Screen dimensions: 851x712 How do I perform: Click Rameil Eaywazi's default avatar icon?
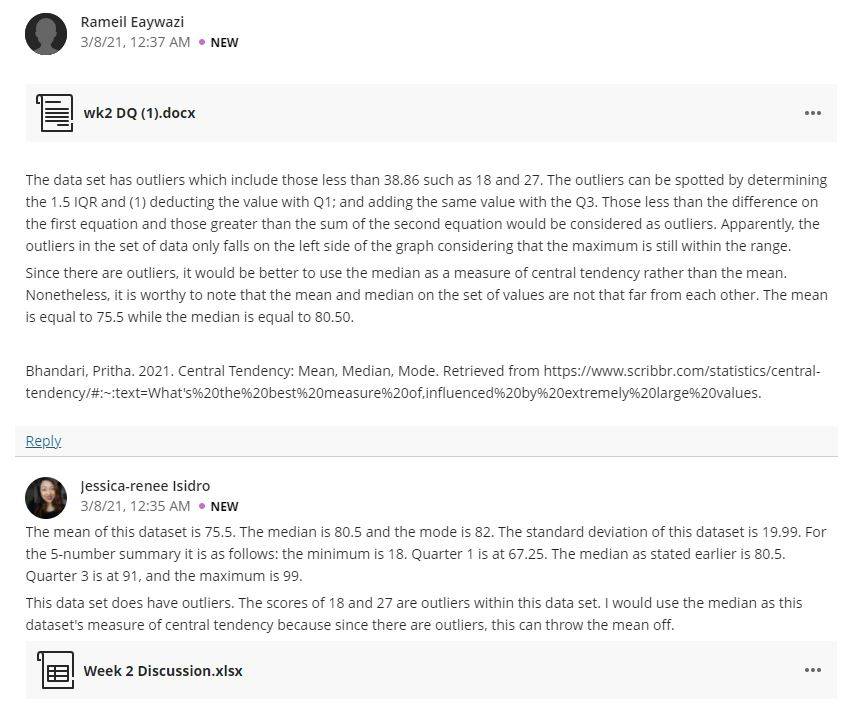[x=46, y=34]
